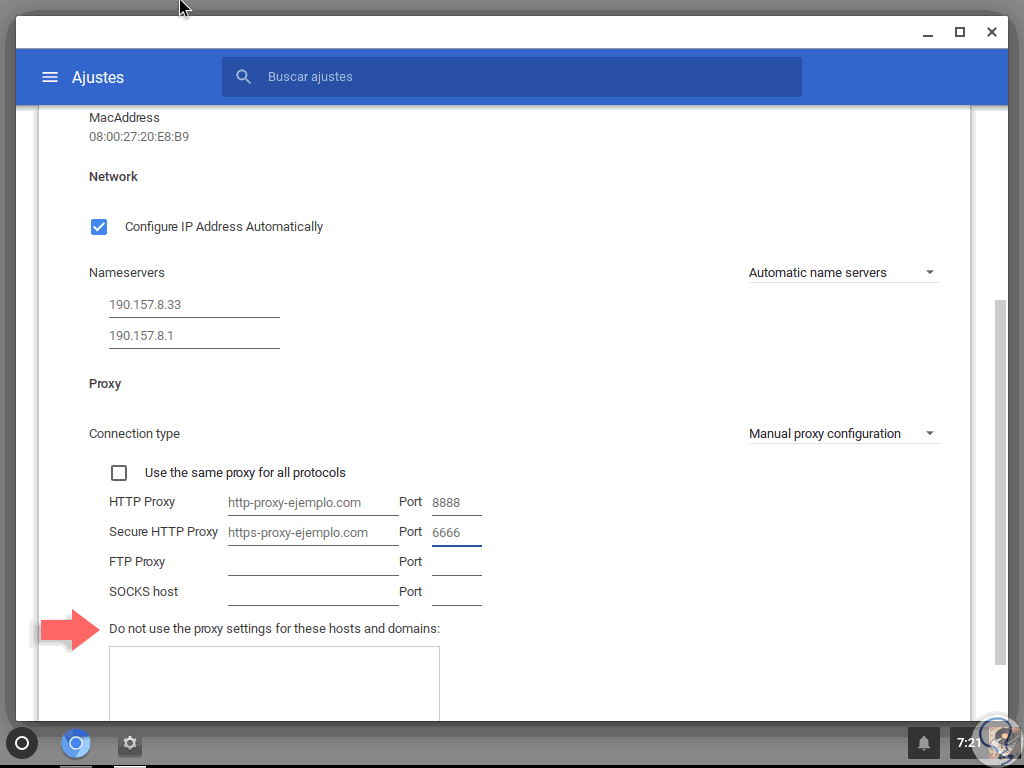Click the second nameserver field 190.157.8.1

[x=194, y=336]
